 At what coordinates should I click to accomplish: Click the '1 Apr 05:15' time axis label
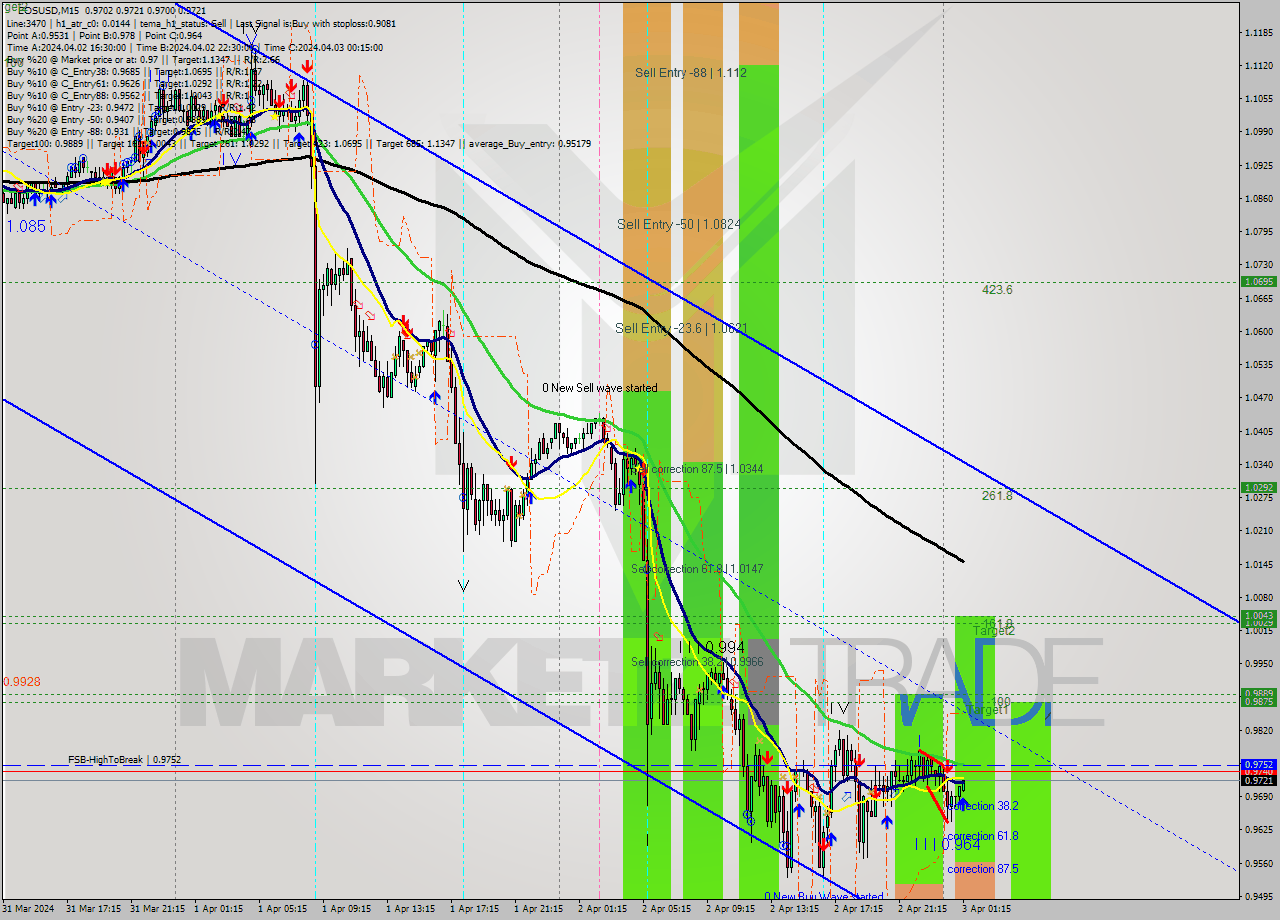tap(284, 909)
